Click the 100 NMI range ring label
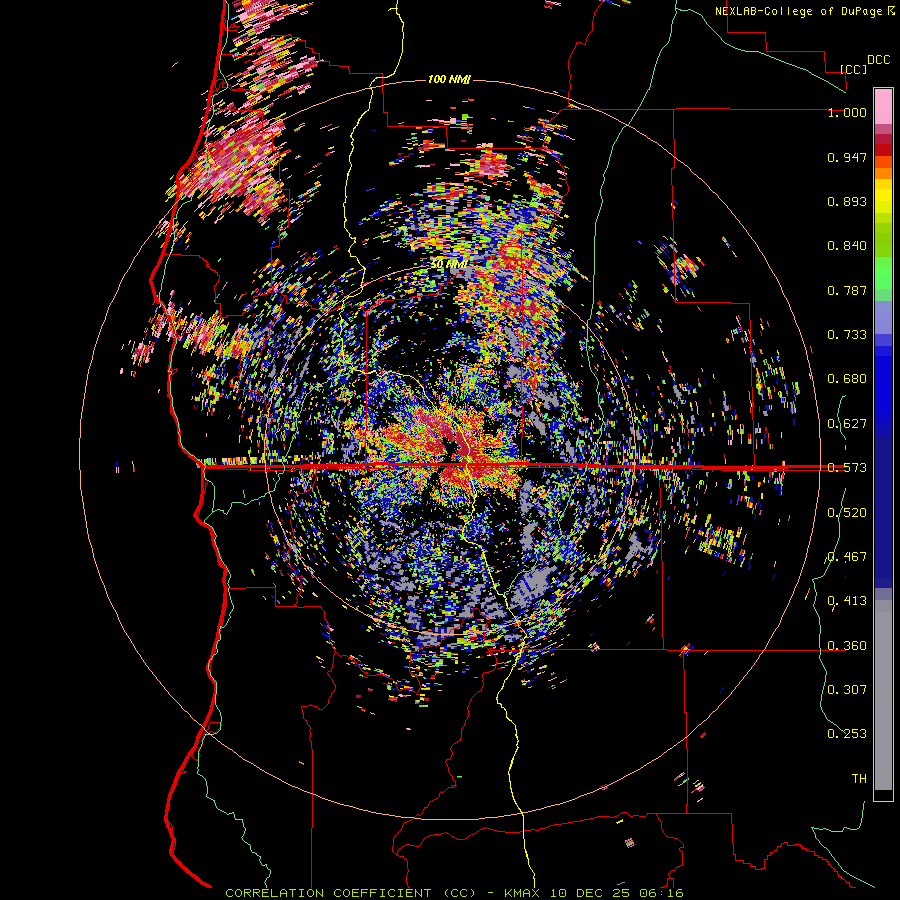Screen dimensions: 900x900 (x=449, y=79)
